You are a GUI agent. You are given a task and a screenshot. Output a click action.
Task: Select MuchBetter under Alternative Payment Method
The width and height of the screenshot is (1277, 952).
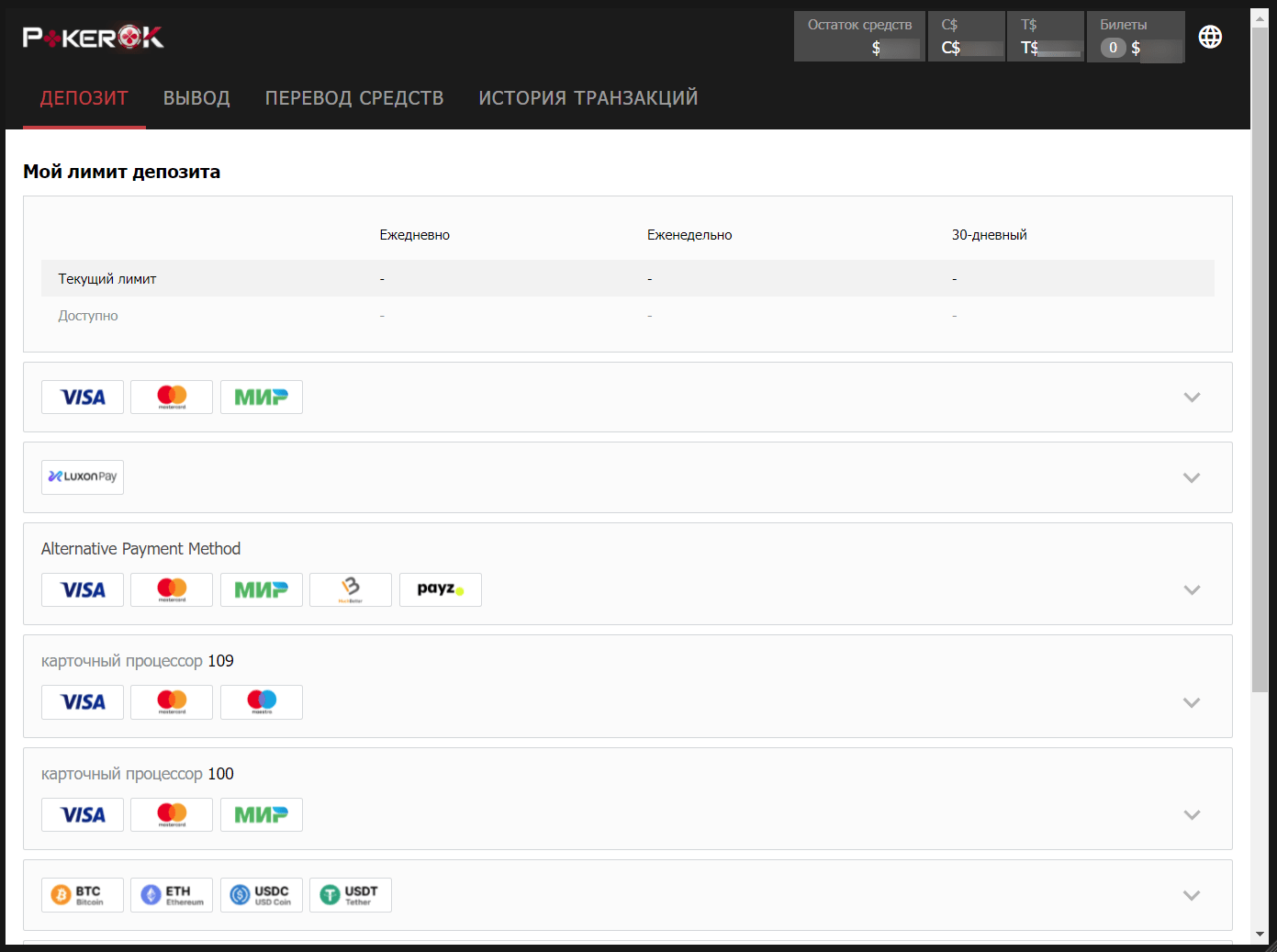tap(351, 590)
